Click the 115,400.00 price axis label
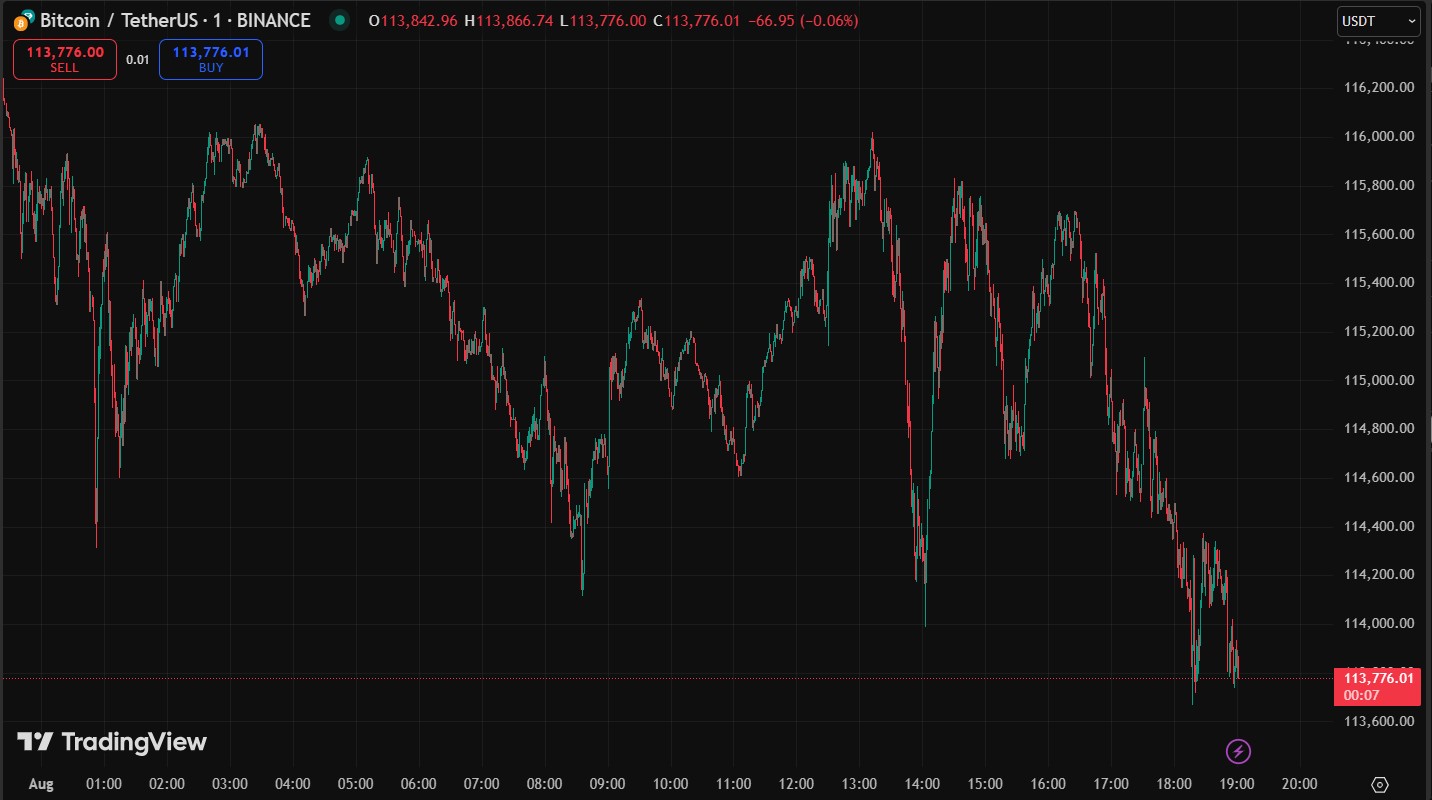The image size is (1432, 800). 1380,282
